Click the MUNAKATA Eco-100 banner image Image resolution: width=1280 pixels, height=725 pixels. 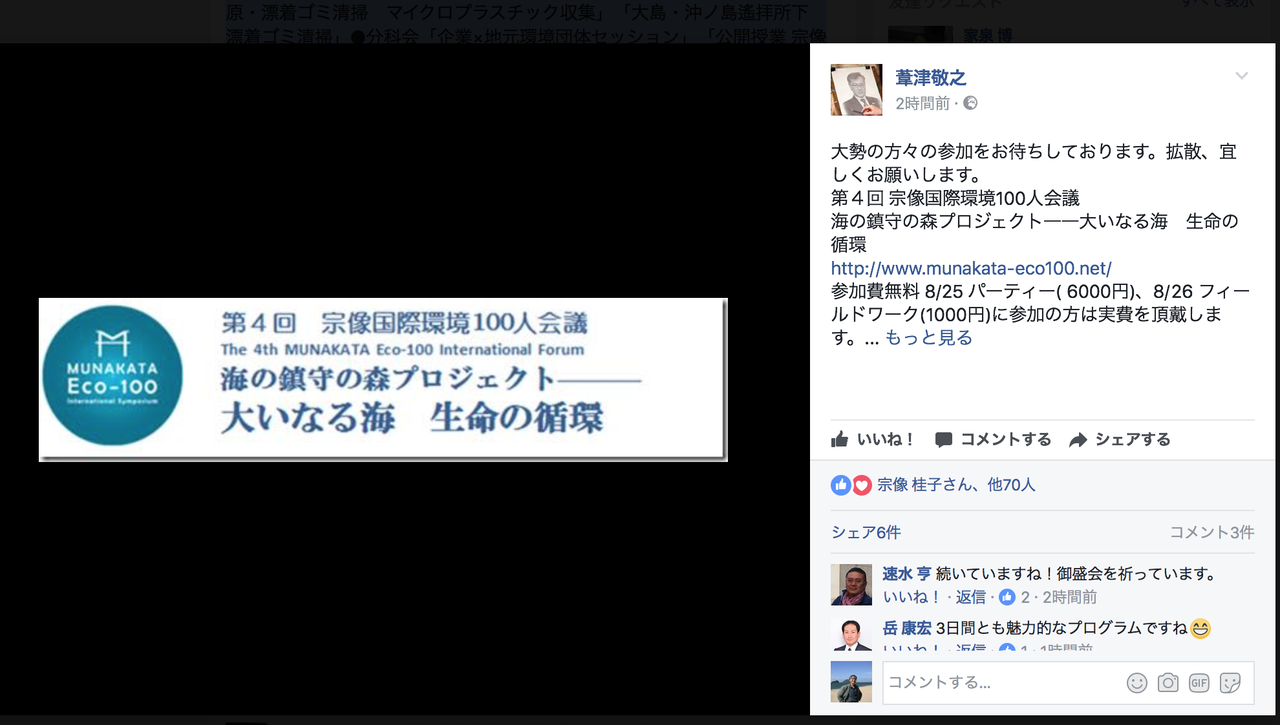point(383,380)
